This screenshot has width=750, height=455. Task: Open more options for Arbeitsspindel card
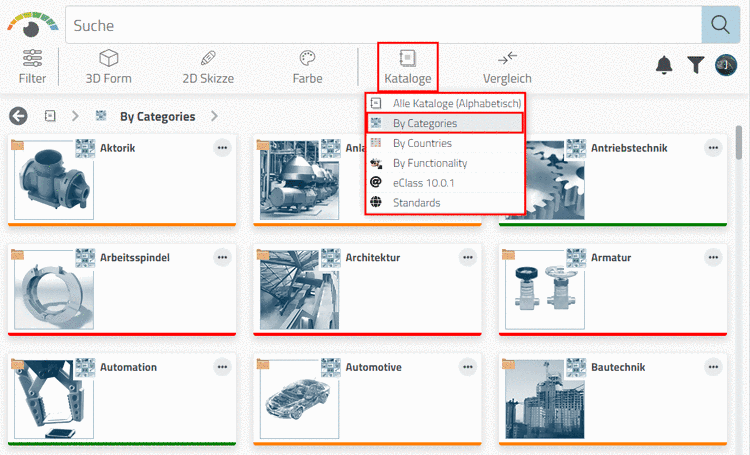(222, 257)
